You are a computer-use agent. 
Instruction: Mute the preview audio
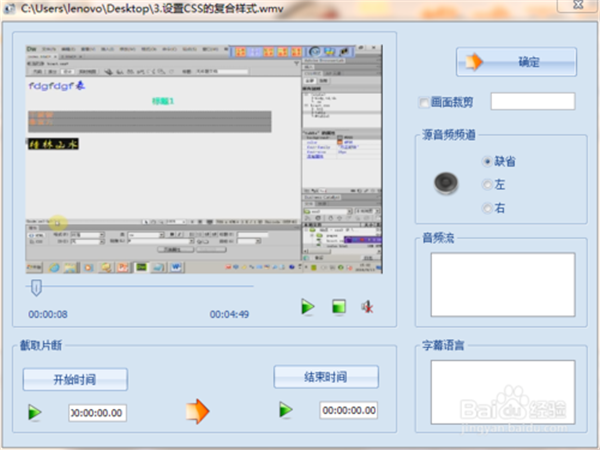pos(368,306)
